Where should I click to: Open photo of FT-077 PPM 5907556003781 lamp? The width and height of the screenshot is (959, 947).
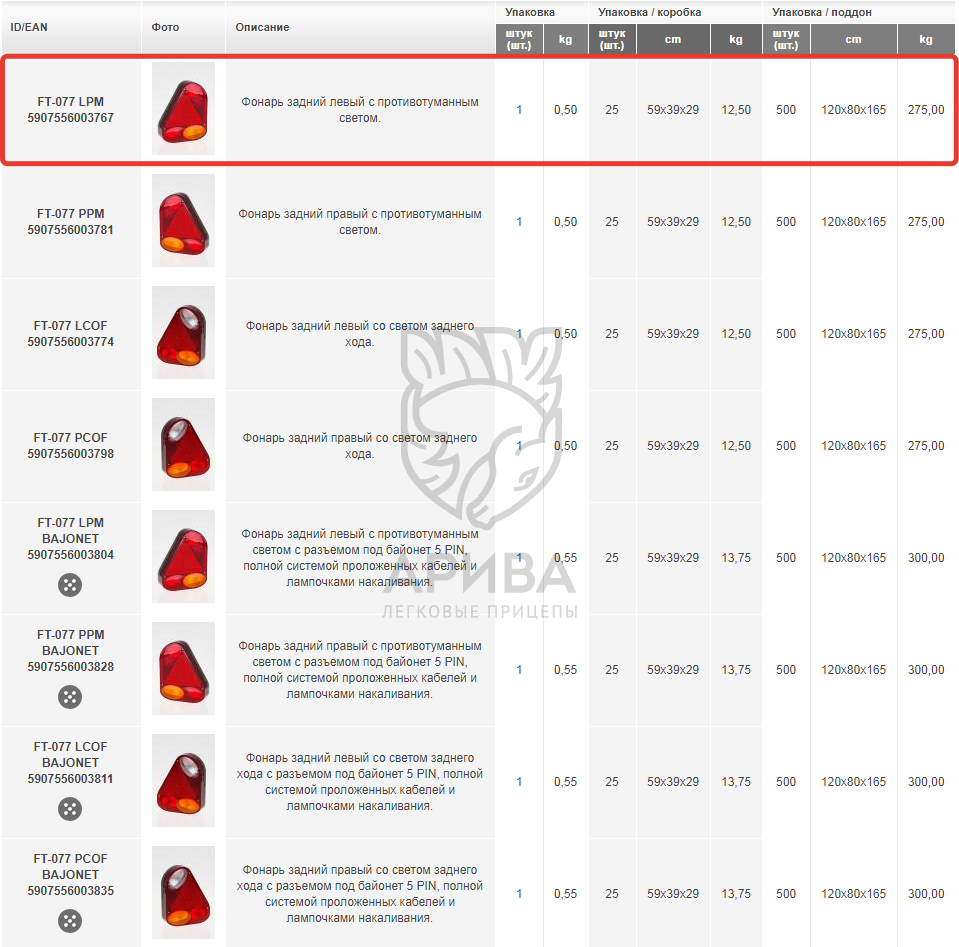[183, 221]
